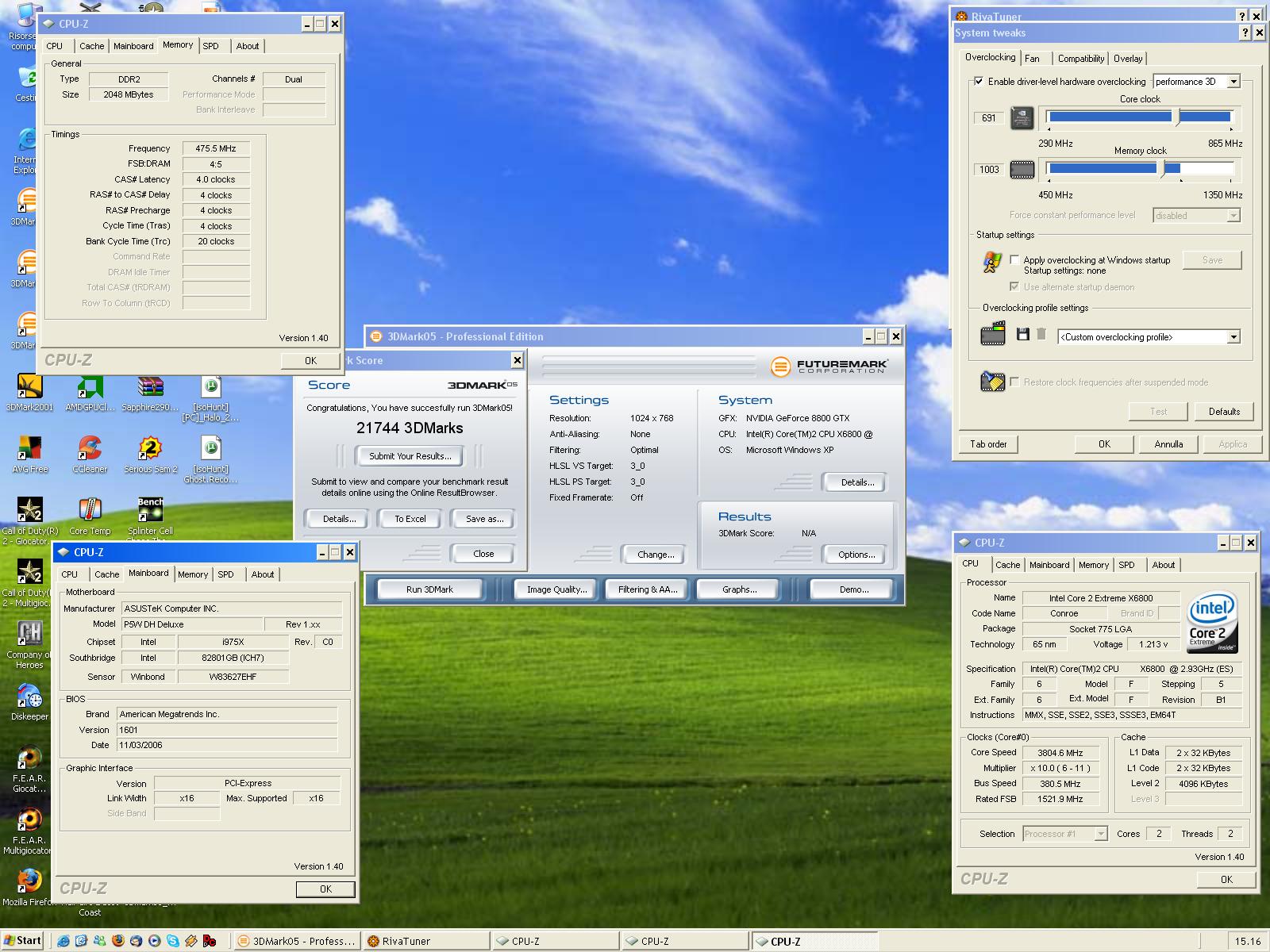The image size is (1270, 952).
Task: Click the Tab order button in RivaTuner
Action: pyautogui.click(x=988, y=444)
